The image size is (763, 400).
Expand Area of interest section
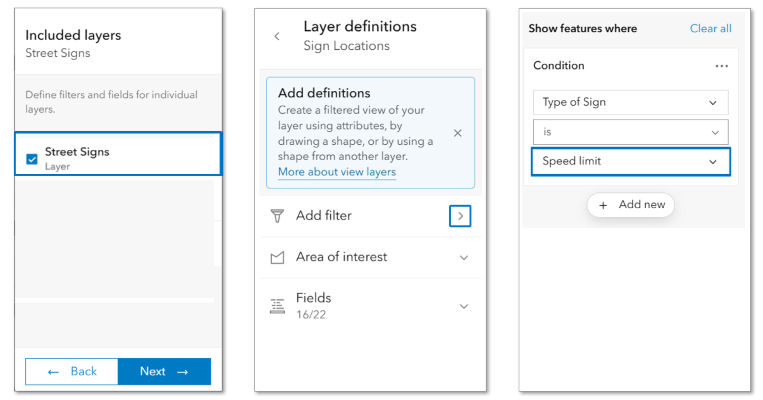pos(464,257)
